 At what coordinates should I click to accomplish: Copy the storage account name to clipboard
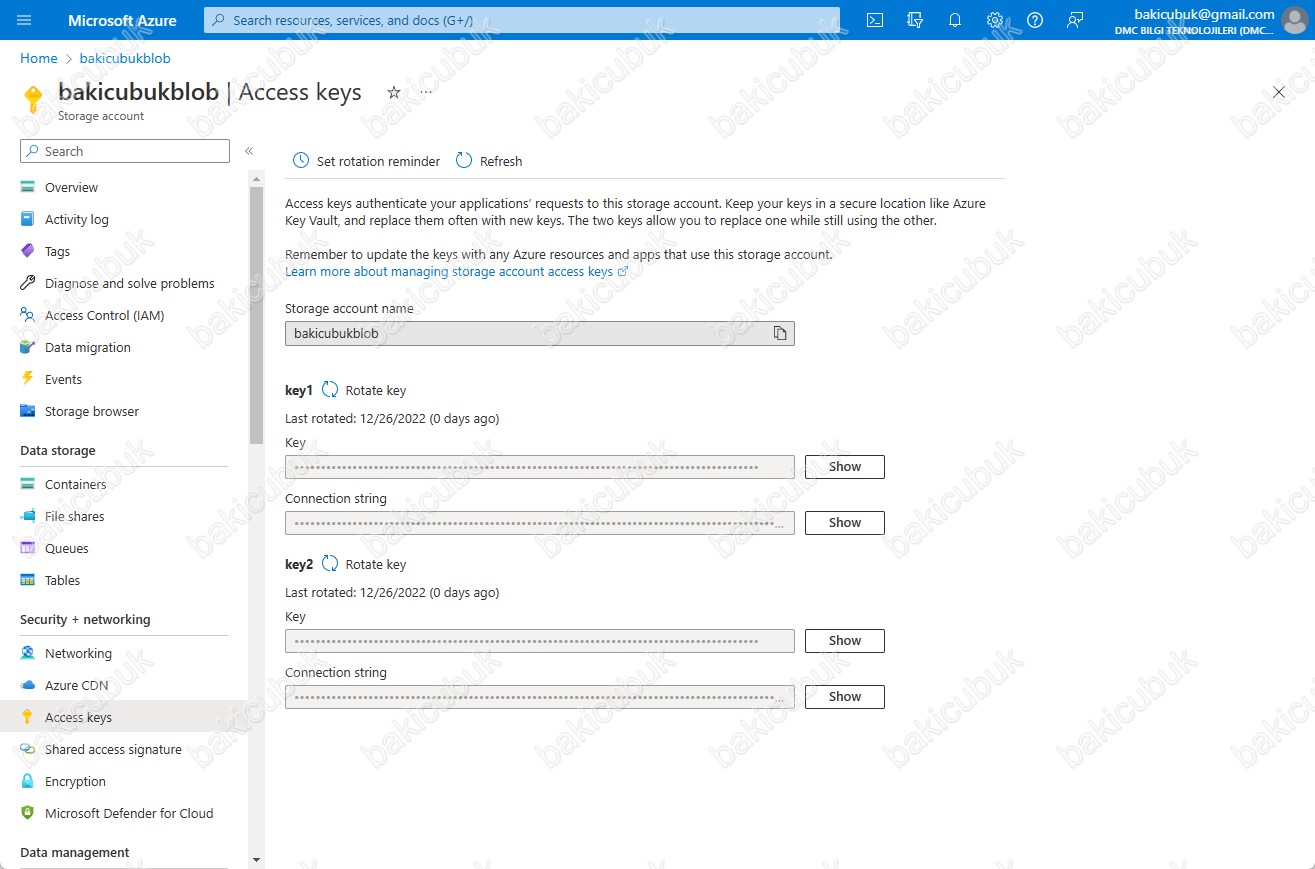(x=780, y=333)
